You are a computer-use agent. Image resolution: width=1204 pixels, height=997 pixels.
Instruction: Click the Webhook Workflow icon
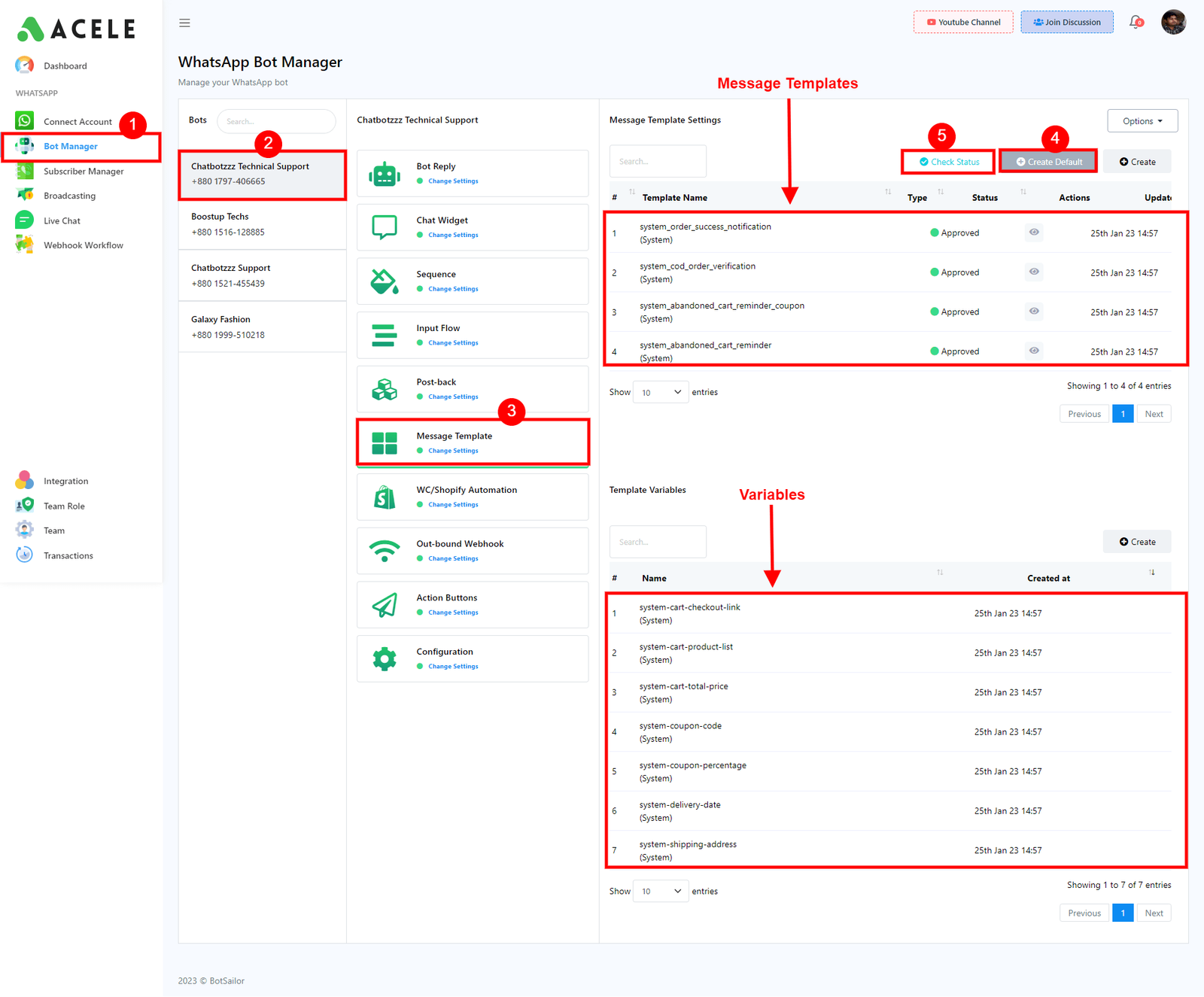(x=25, y=245)
